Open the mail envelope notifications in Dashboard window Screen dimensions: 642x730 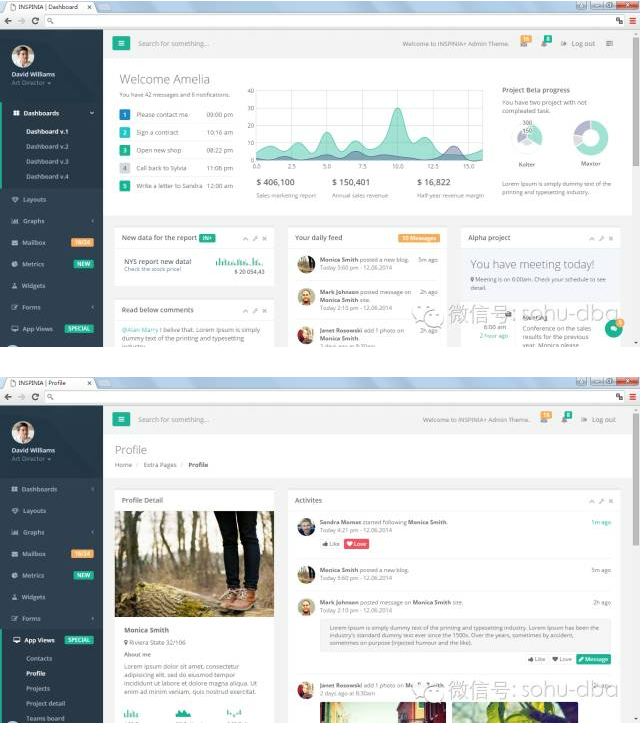pos(525,42)
